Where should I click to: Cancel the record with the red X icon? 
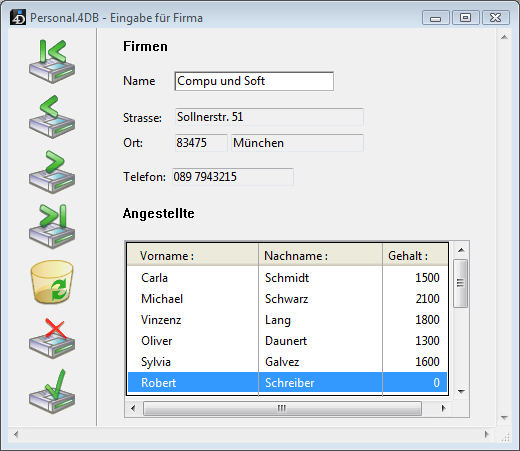tap(52, 338)
